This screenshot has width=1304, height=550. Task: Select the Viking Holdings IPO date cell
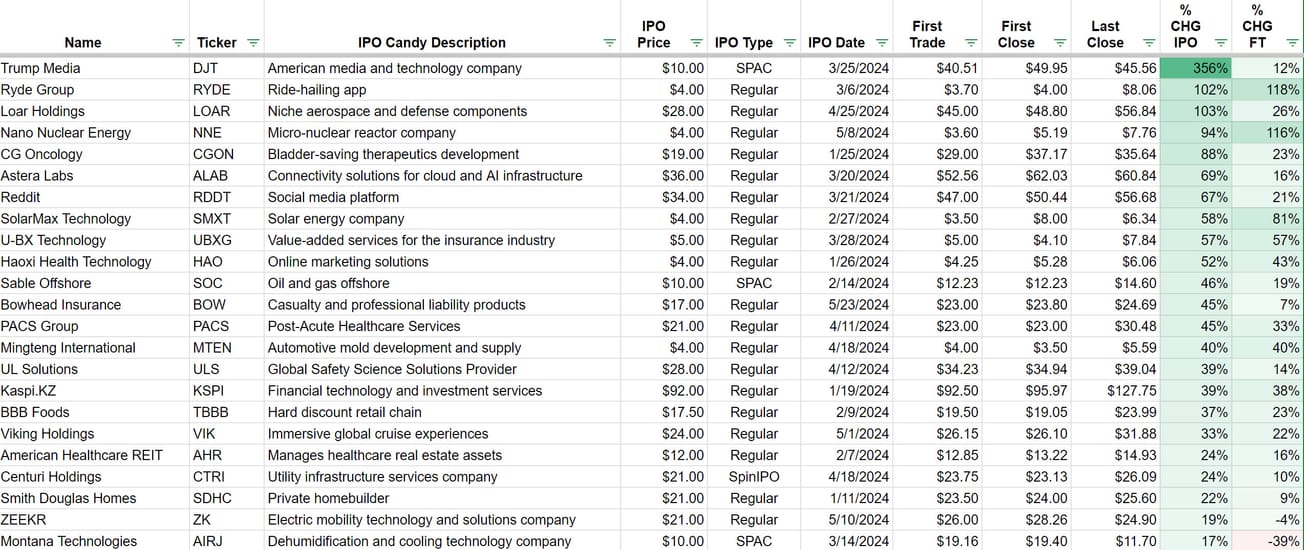(x=847, y=434)
